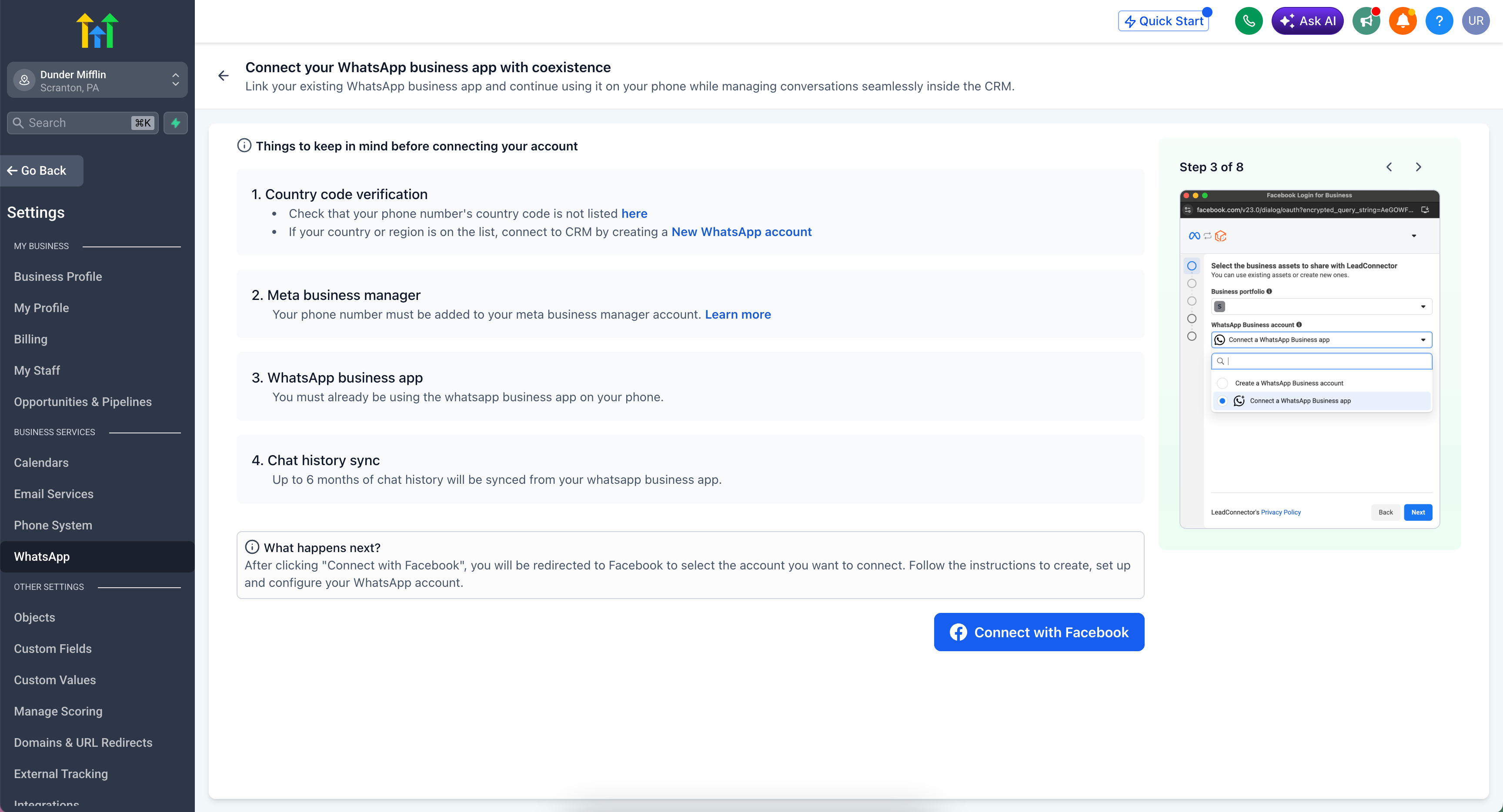Click the Go Back button in sidebar
Image resolution: width=1503 pixels, height=812 pixels.
(41, 171)
